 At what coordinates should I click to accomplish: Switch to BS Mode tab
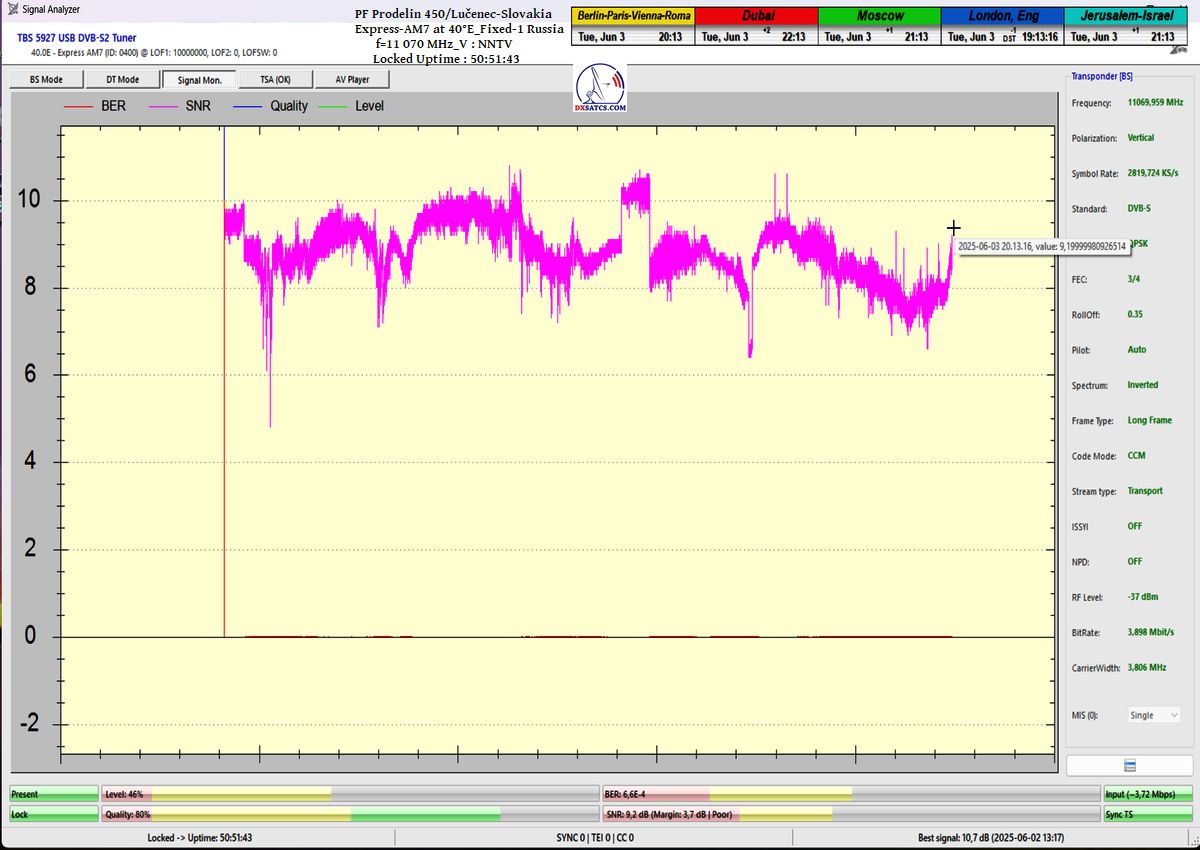click(x=45, y=80)
